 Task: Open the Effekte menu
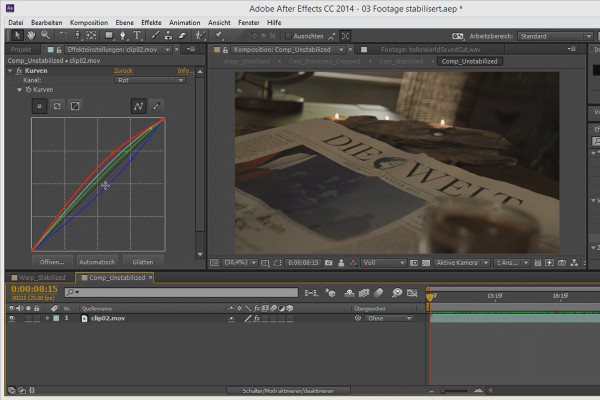151,23
